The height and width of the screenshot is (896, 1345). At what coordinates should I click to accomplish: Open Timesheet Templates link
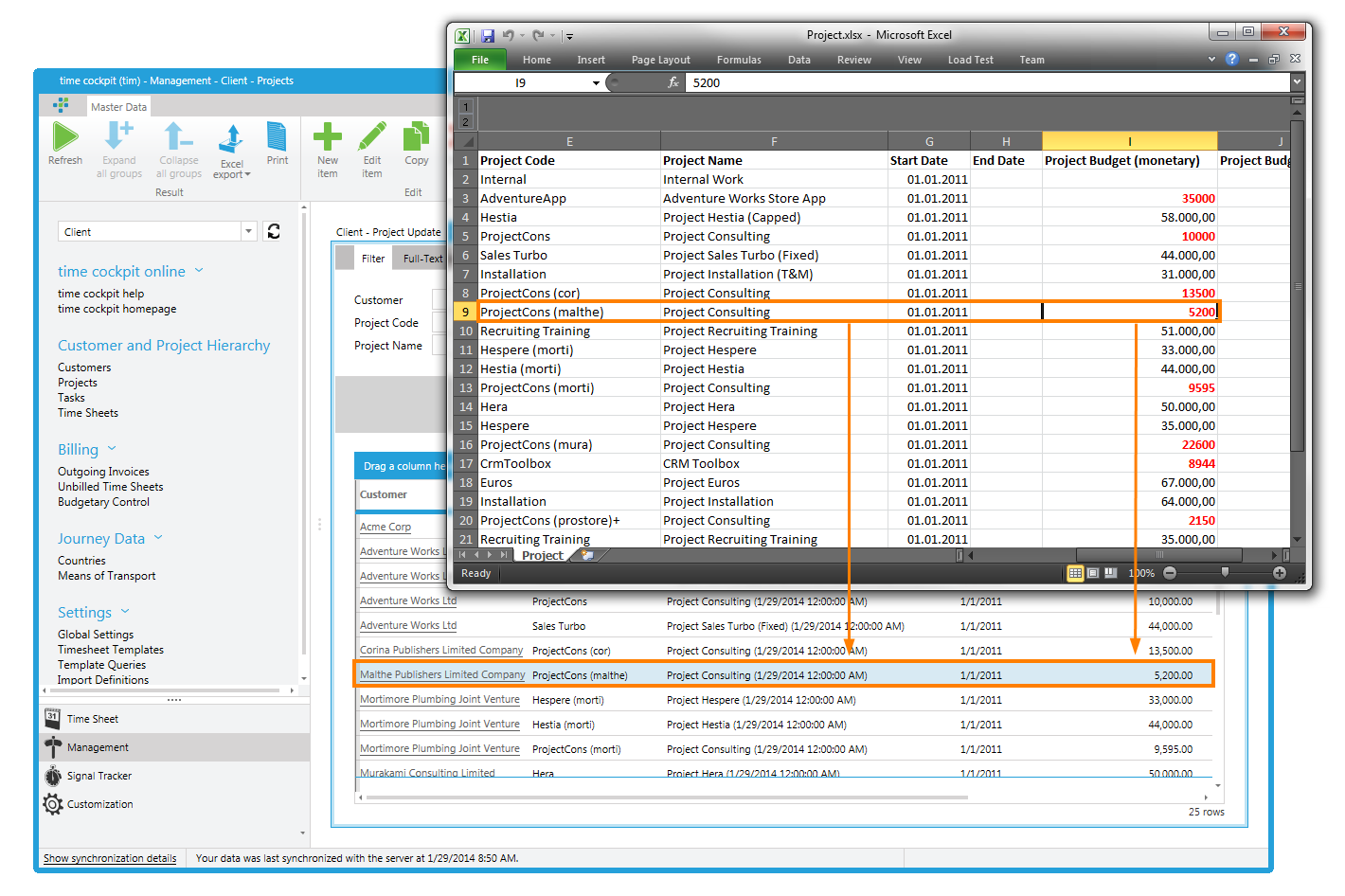click(x=111, y=650)
